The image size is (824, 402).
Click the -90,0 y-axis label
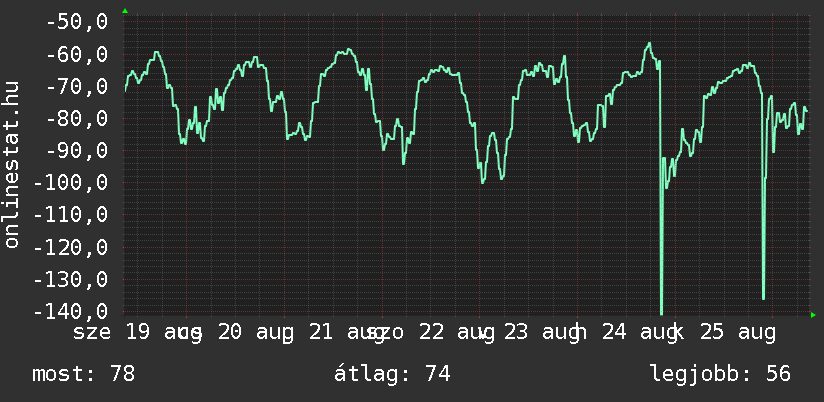77,150
